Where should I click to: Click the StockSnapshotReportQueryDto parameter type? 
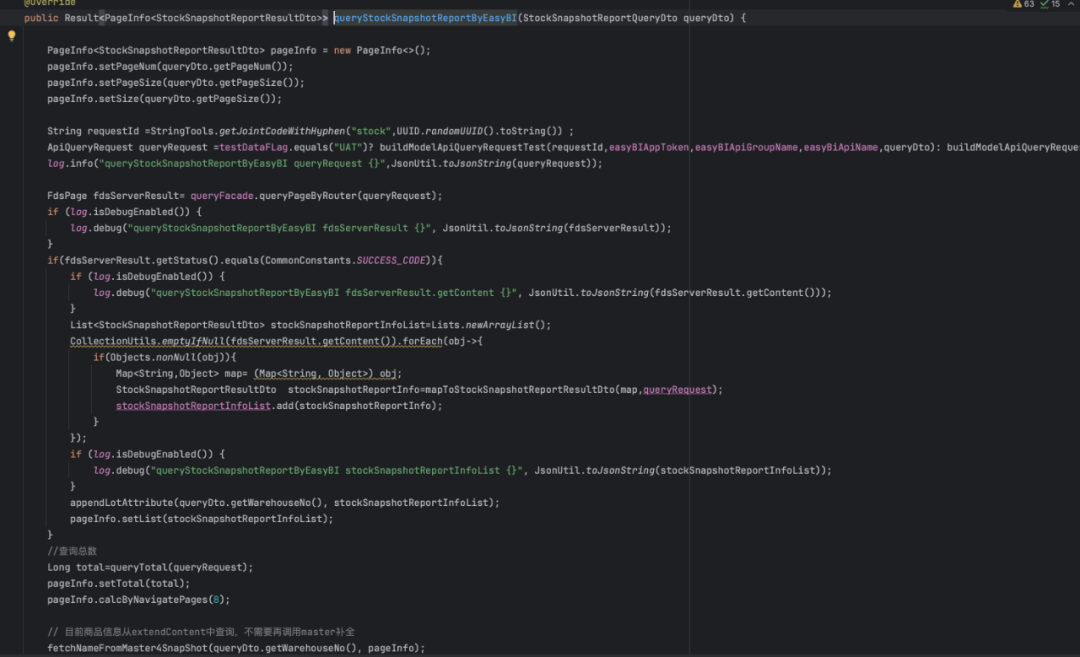(x=600, y=18)
